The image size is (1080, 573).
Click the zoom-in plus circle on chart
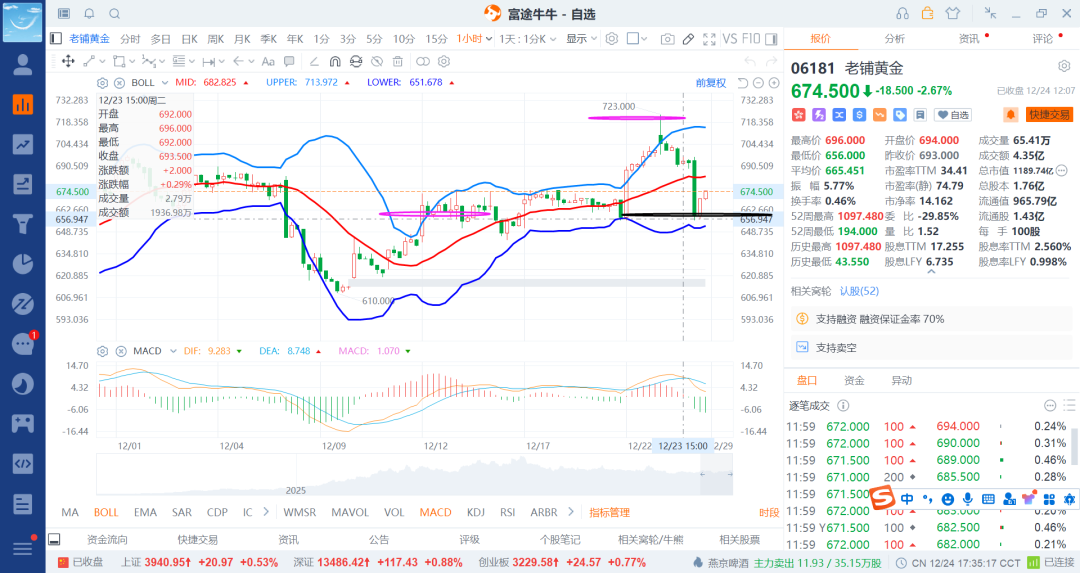774,83
